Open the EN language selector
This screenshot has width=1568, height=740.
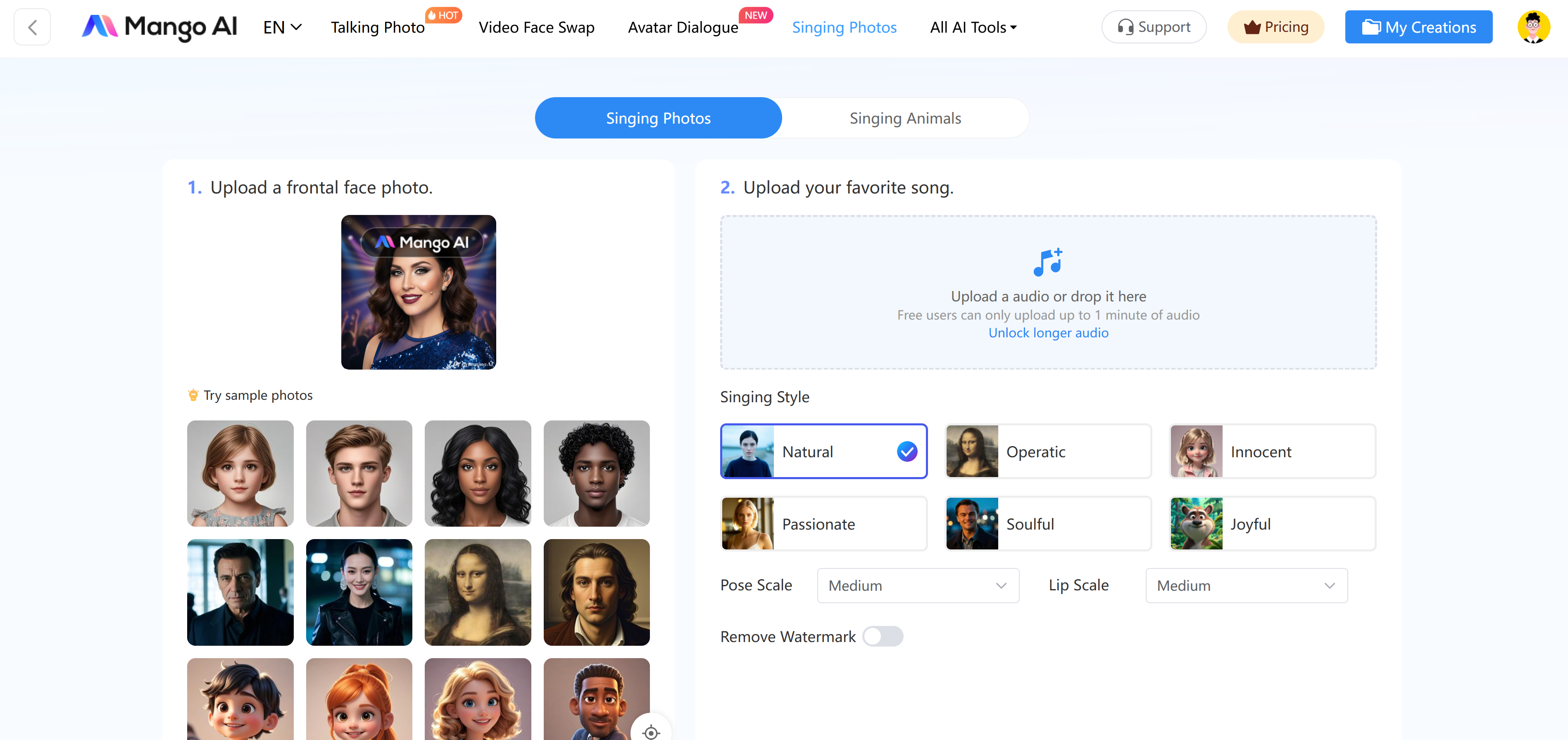click(282, 27)
